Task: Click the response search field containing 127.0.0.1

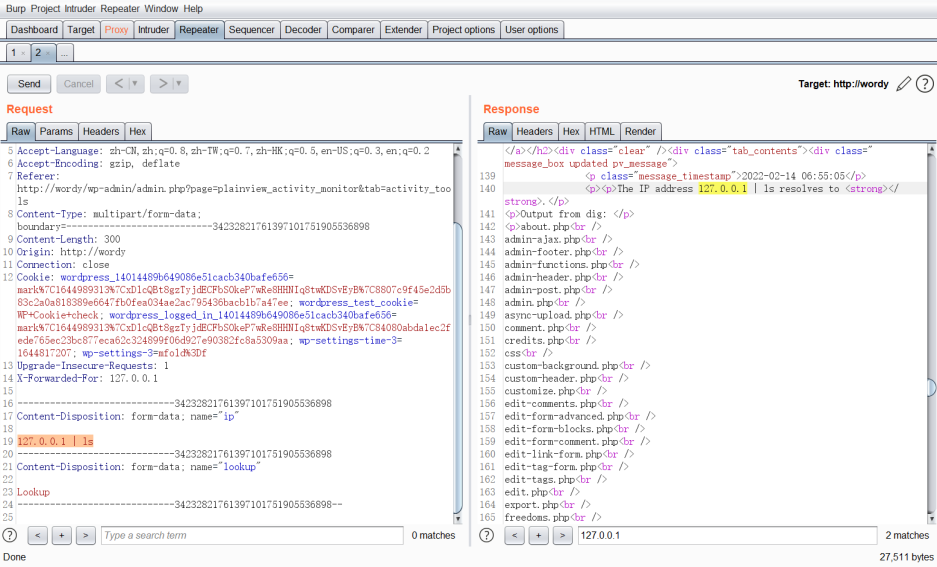Action: point(727,535)
